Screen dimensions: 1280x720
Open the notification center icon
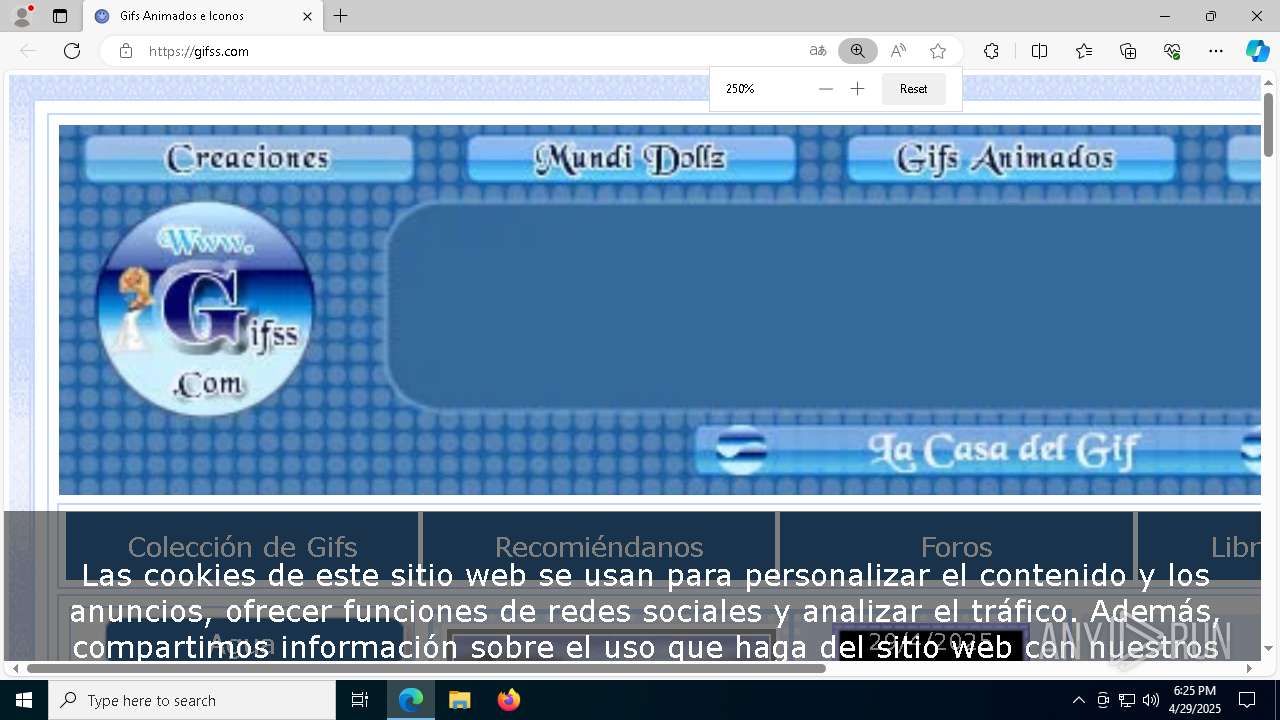[1247, 700]
